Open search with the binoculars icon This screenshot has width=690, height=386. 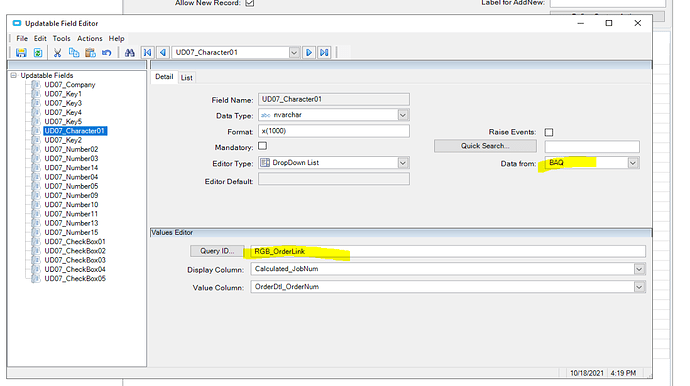(129, 53)
